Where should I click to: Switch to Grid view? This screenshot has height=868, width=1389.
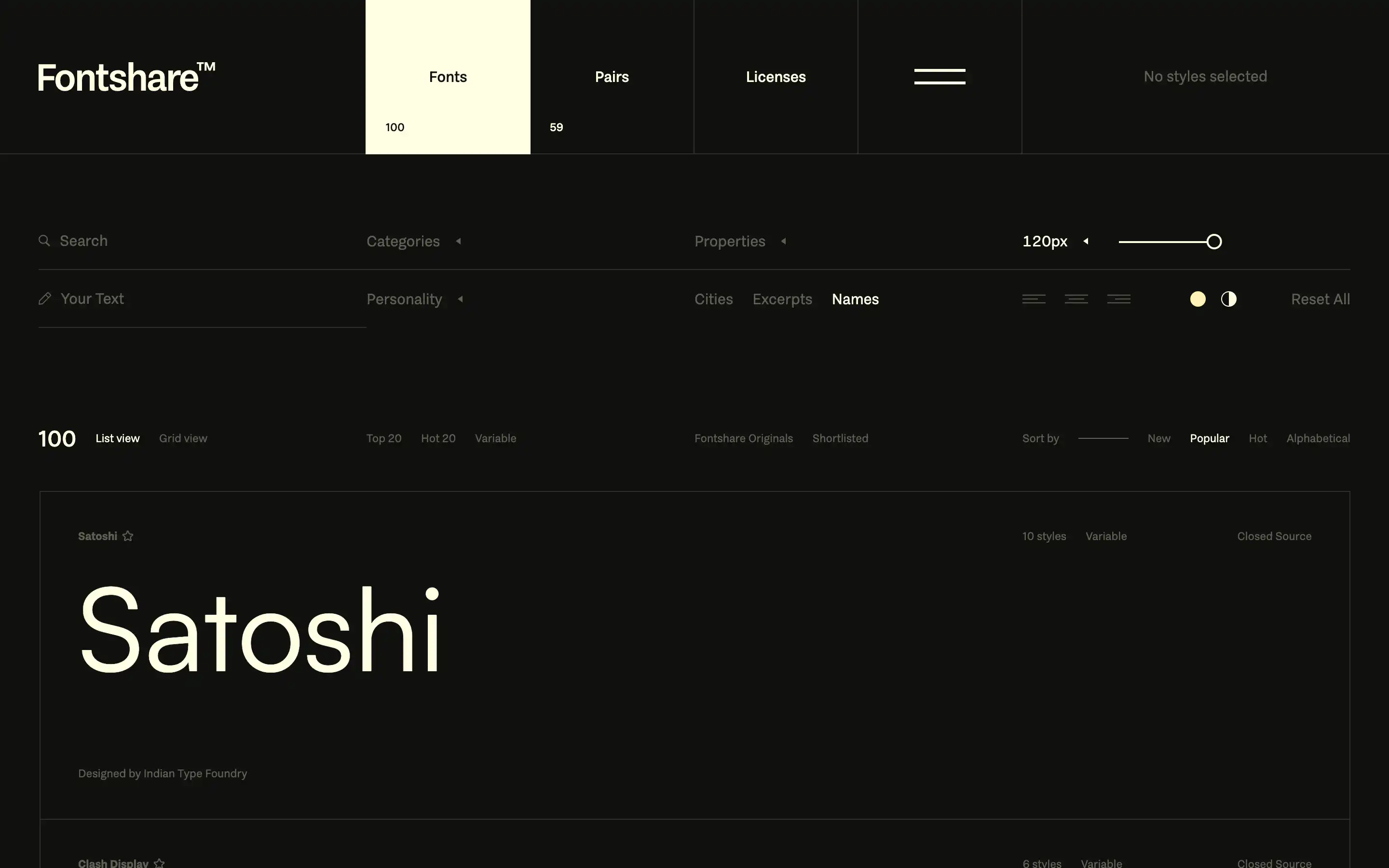183,439
